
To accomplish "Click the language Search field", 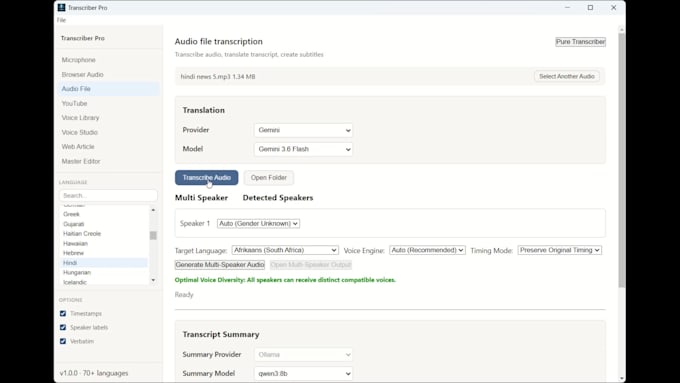I will pos(108,195).
